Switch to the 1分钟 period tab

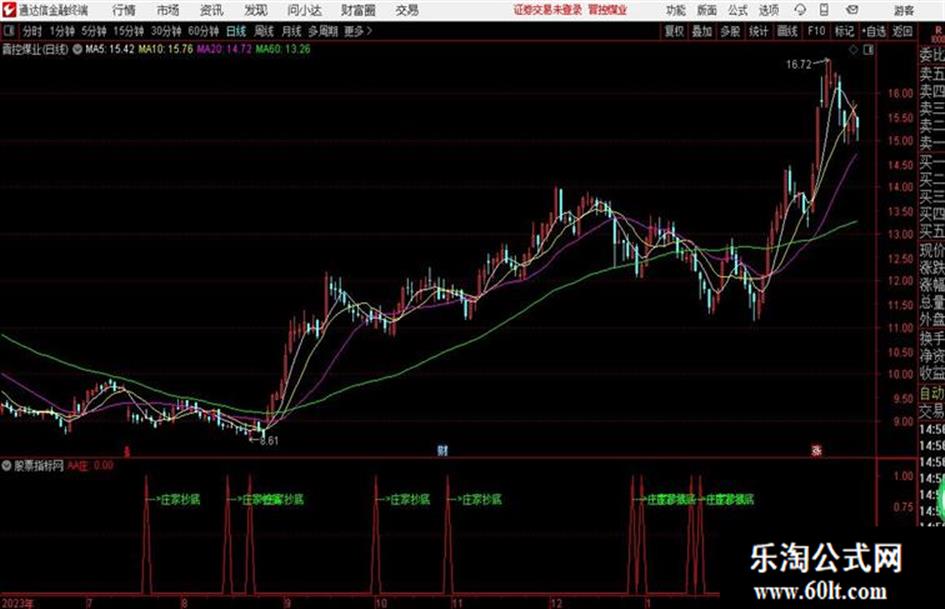61,31
